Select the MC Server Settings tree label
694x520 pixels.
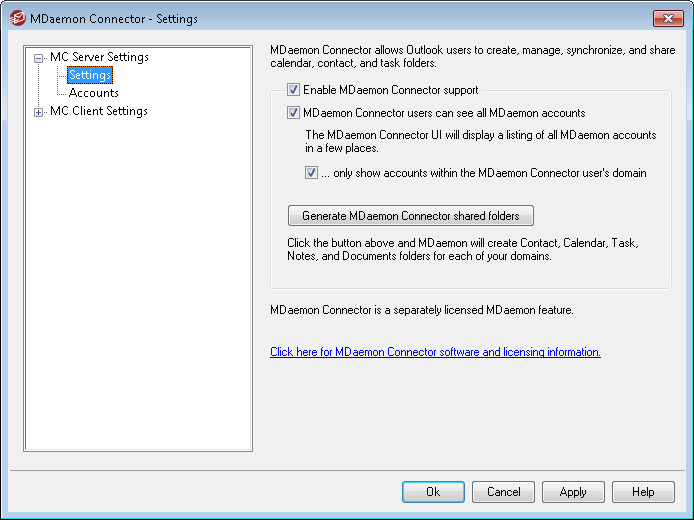[x=99, y=57]
